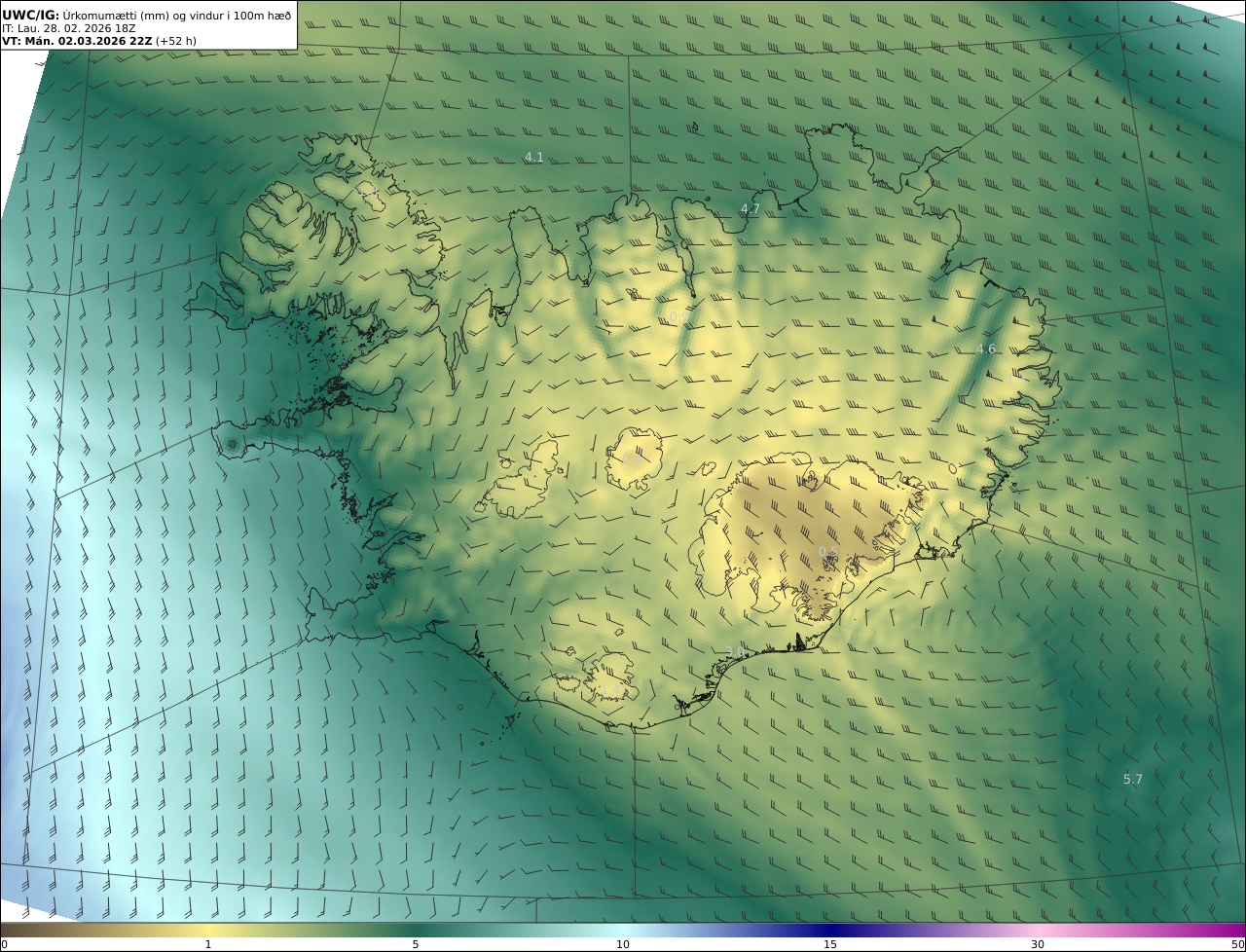
Task: Click the colour scale tick label 5
Action: tap(416, 944)
